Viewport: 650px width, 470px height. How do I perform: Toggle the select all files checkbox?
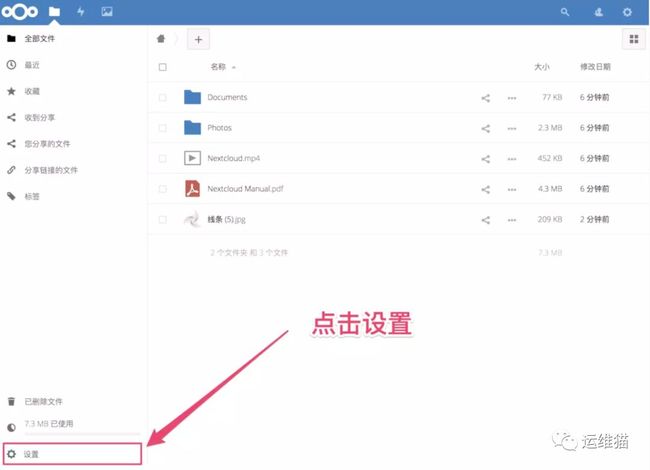pyautogui.click(x=162, y=67)
